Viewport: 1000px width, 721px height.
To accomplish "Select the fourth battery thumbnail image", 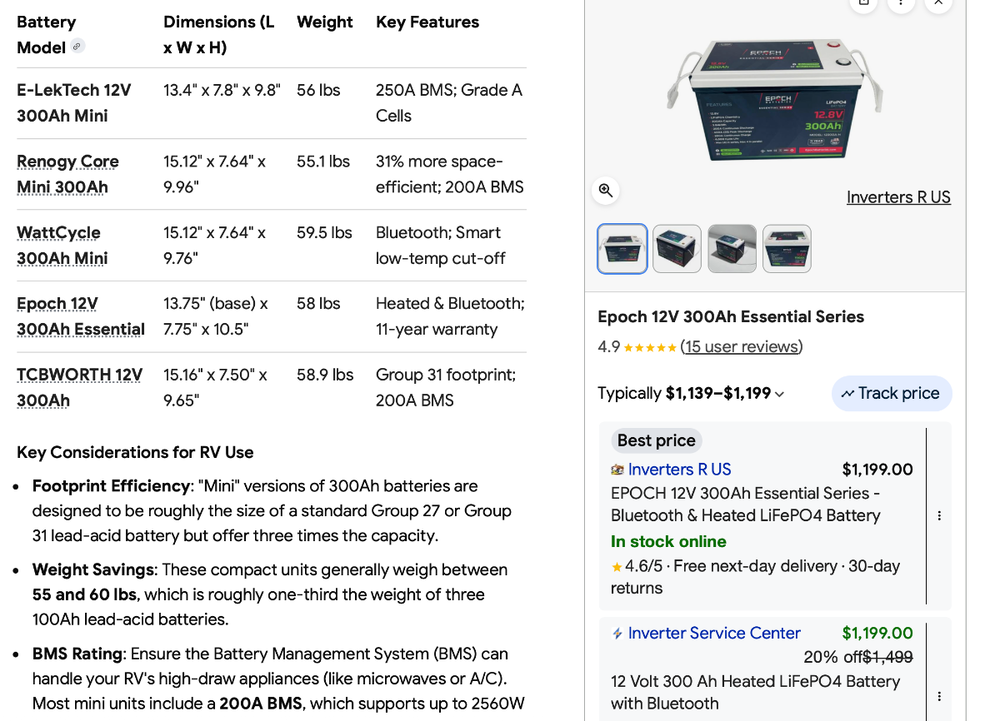I will pyautogui.click(x=787, y=249).
